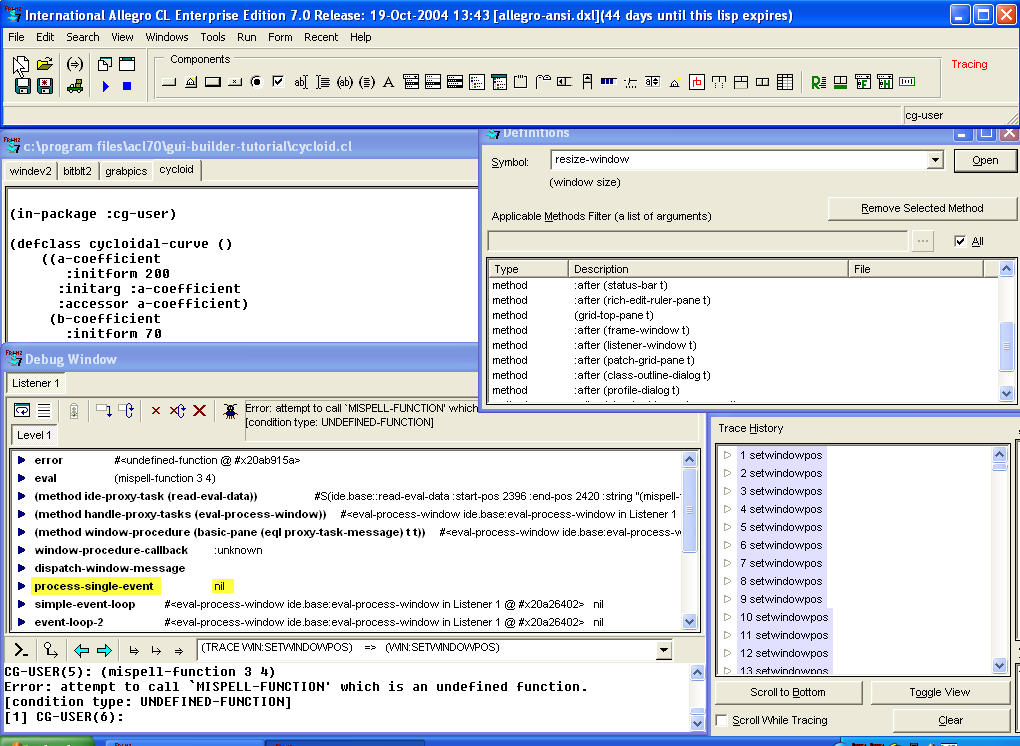Click the Open button in Definitions
Screen dimensions: 1020x746
[x=984, y=160]
